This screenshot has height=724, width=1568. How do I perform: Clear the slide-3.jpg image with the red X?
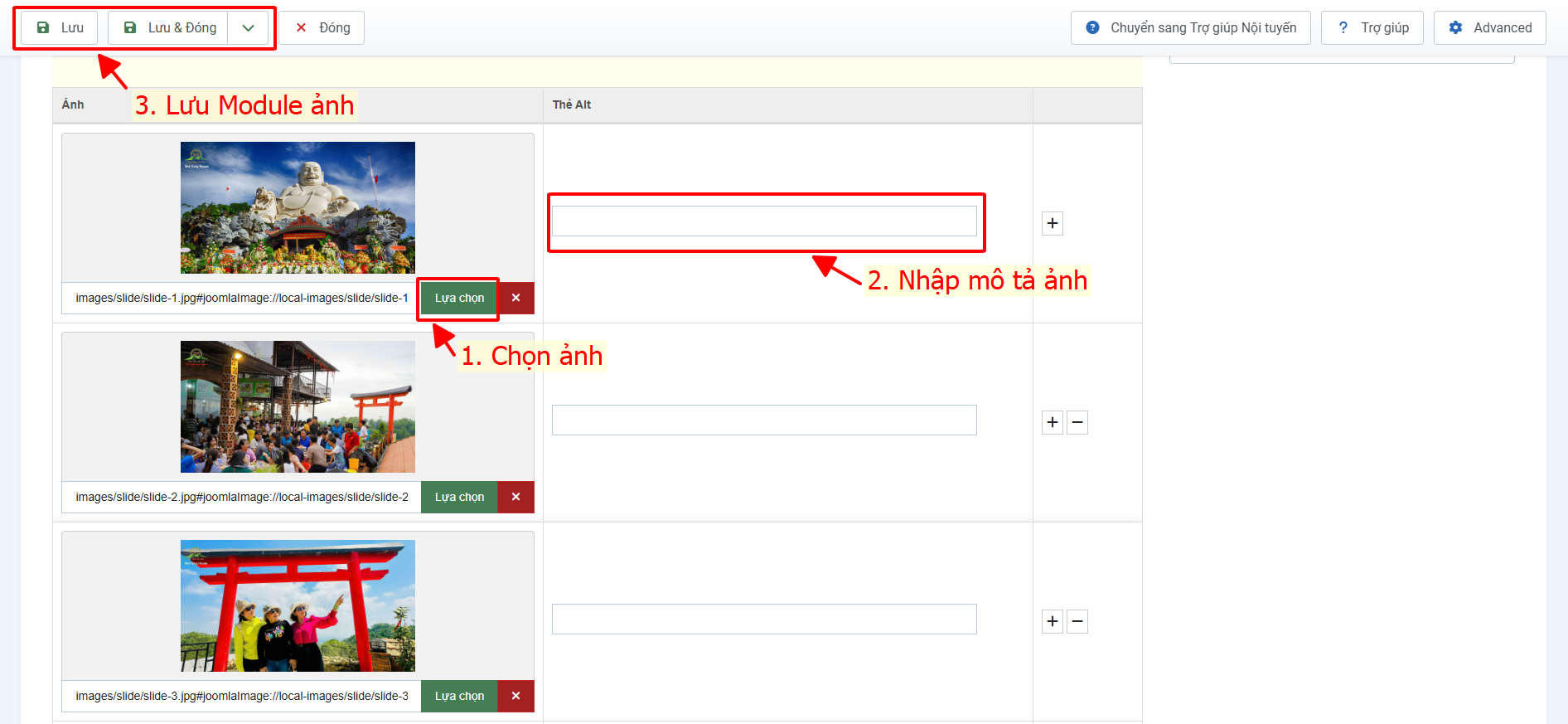point(515,696)
